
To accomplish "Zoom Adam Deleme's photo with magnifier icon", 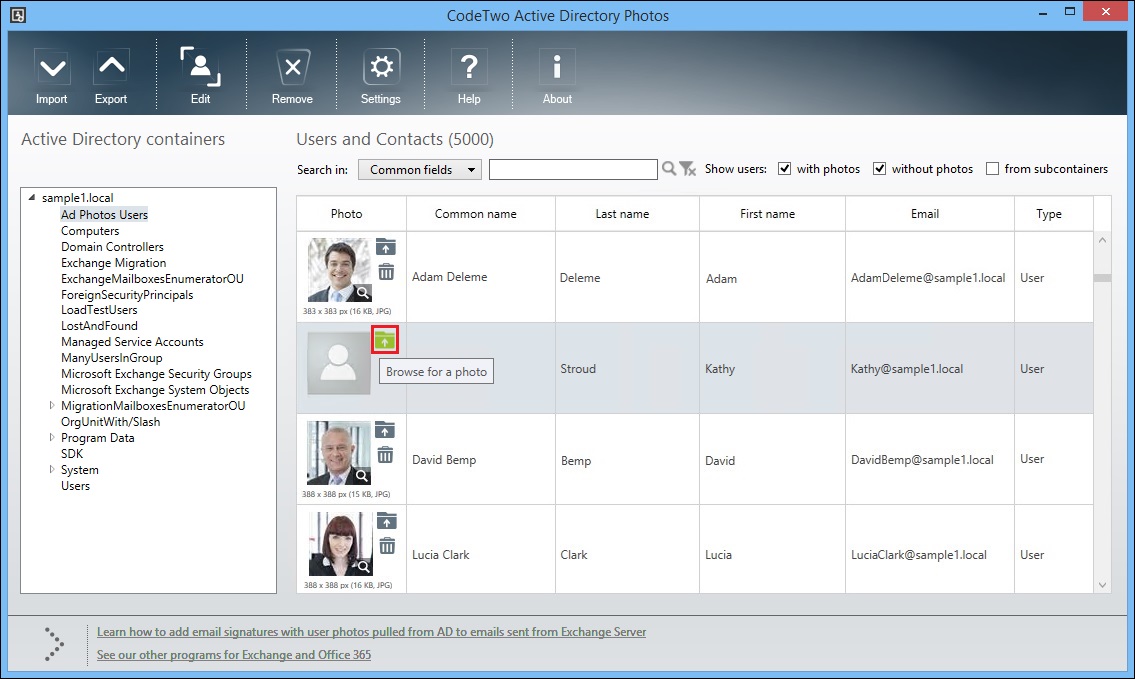I will [x=363, y=292].
